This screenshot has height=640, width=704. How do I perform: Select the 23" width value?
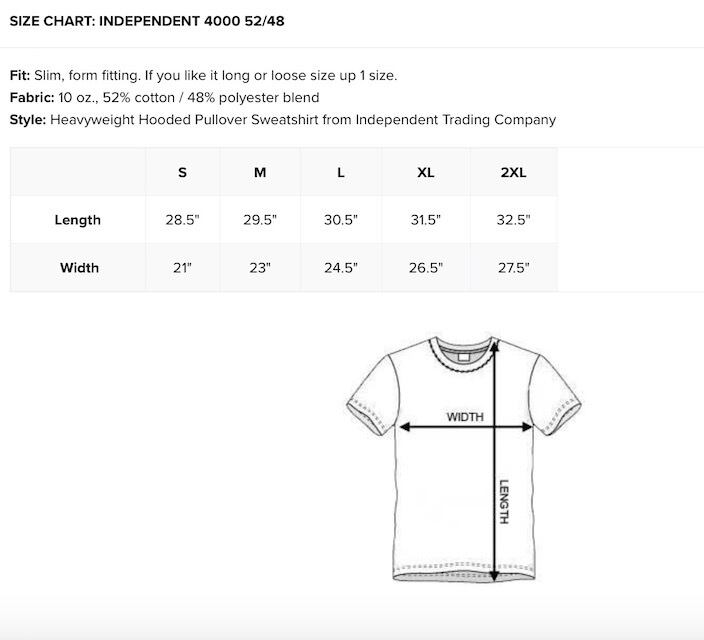[260, 268]
